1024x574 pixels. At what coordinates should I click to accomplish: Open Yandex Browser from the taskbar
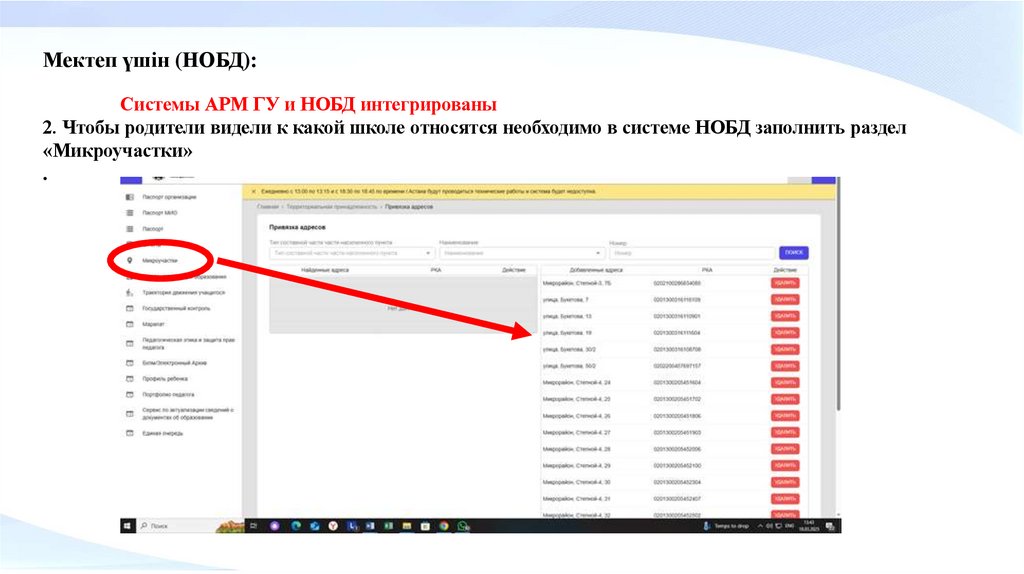pyautogui.click(x=333, y=526)
